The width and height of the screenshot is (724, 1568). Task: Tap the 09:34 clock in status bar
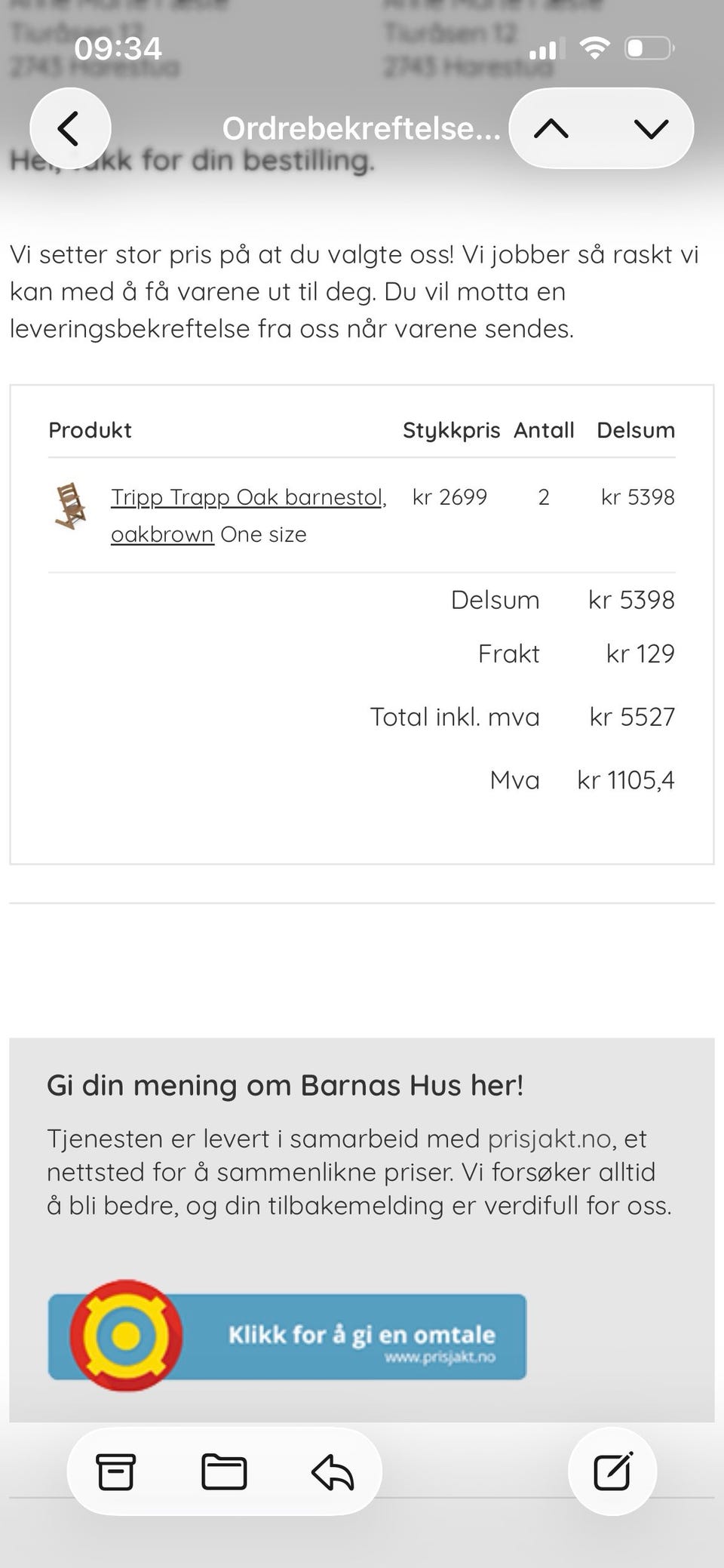tap(118, 48)
